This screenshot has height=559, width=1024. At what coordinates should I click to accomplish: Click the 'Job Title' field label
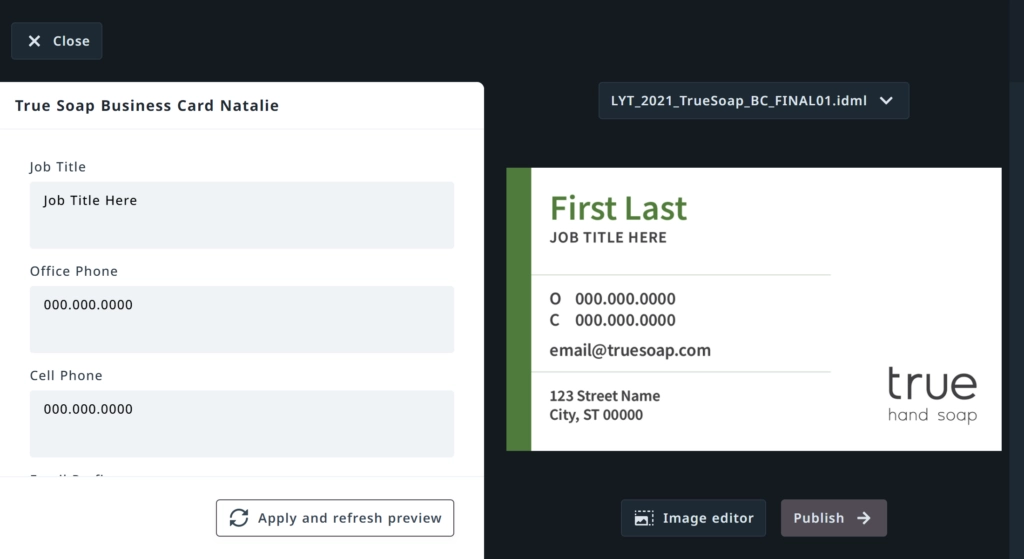click(57, 167)
